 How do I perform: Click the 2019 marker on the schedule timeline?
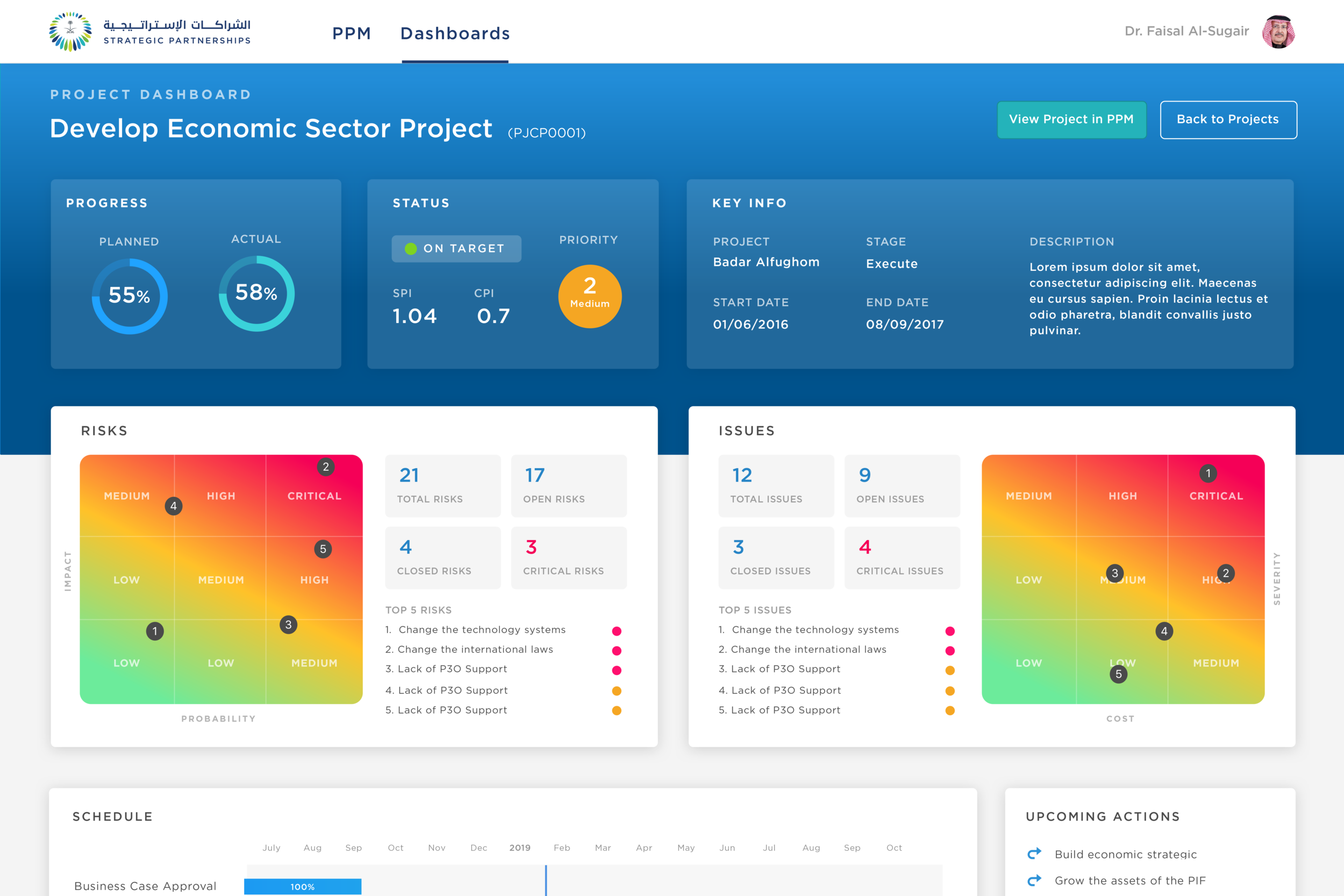tap(519, 848)
